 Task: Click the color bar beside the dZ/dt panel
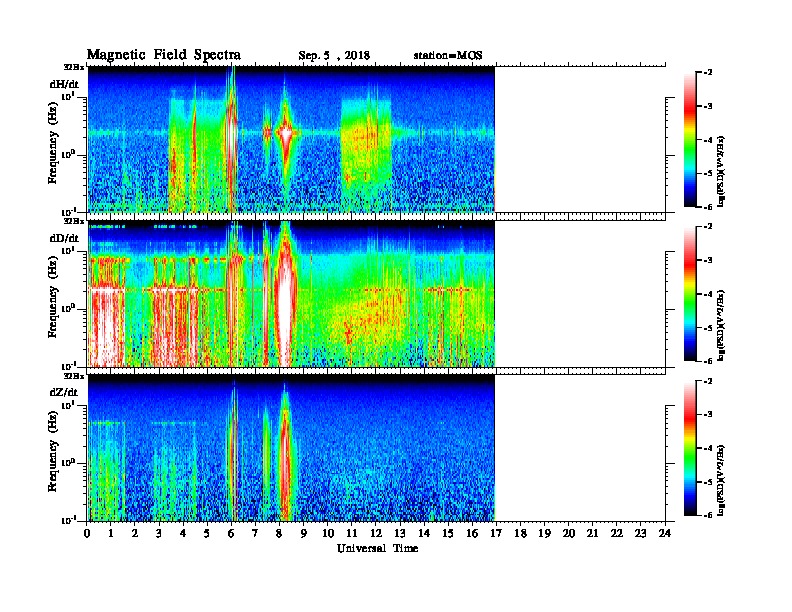click(x=690, y=448)
